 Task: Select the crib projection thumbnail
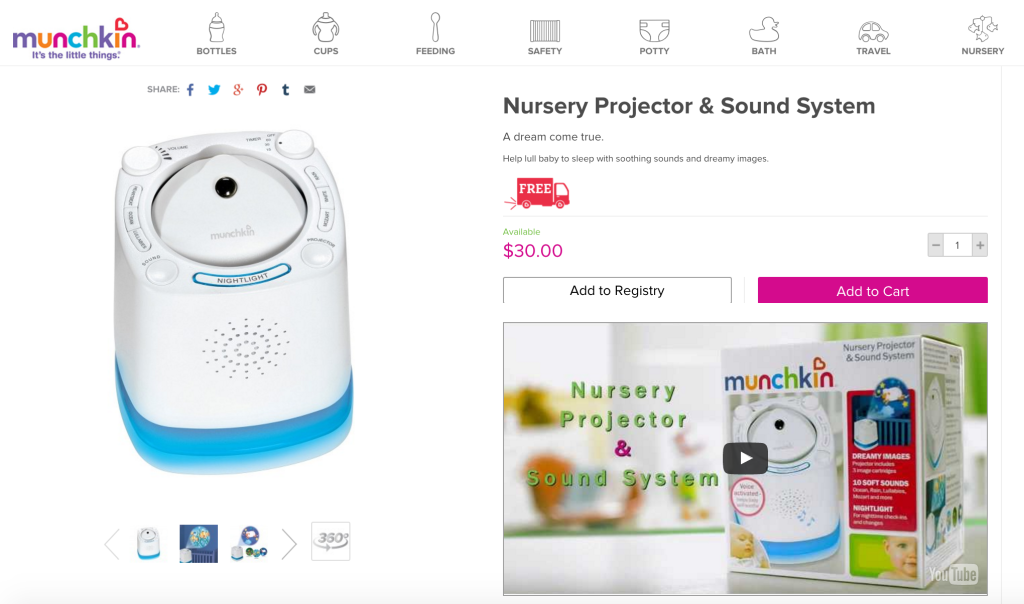tap(199, 543)
